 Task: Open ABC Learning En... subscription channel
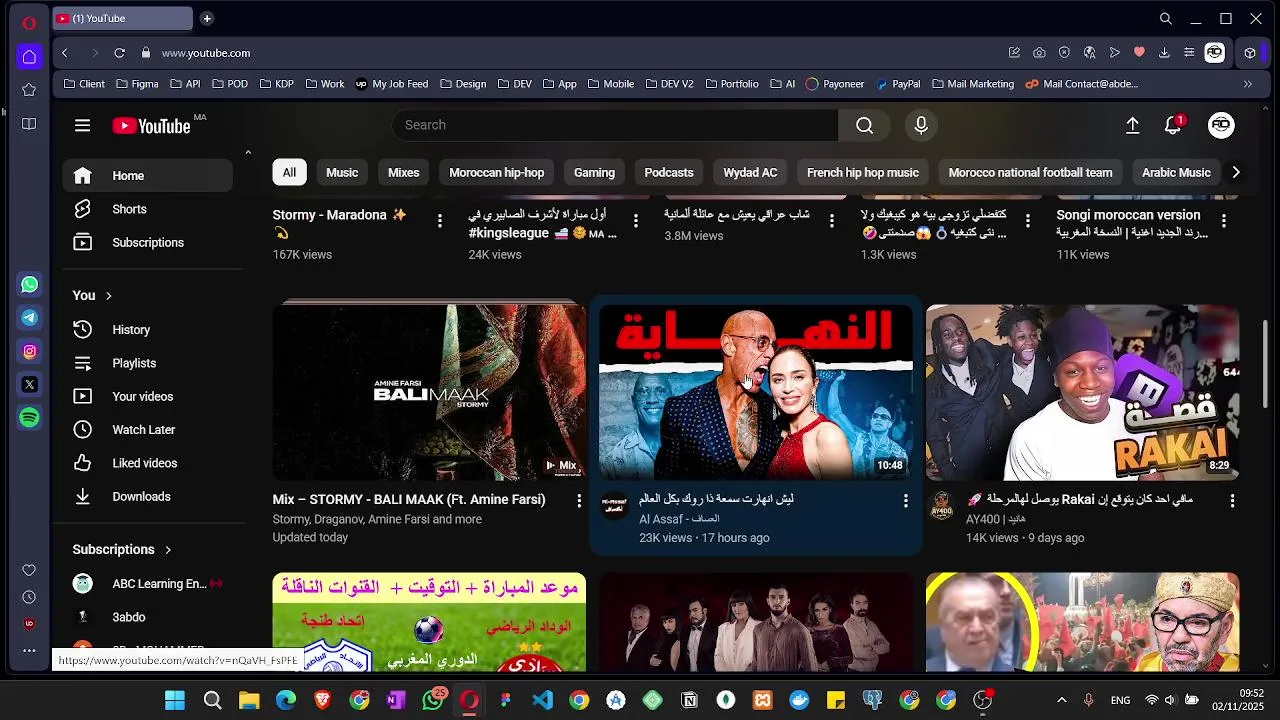coord(148,584)
